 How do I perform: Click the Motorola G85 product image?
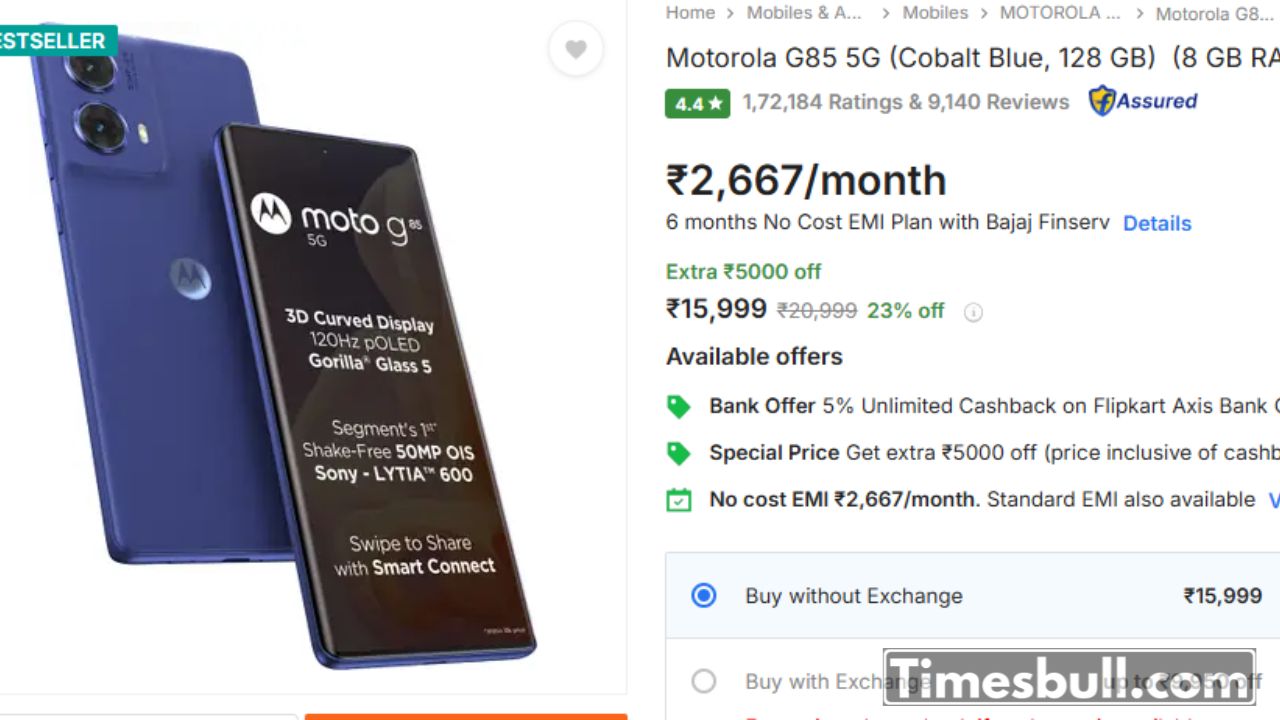click(x=300, y=350)
